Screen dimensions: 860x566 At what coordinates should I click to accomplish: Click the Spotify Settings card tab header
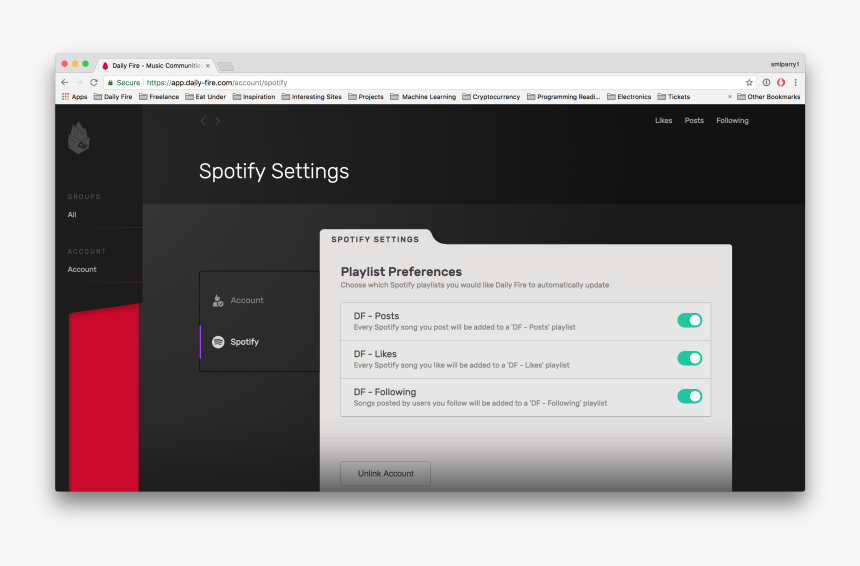coord(375,239)
